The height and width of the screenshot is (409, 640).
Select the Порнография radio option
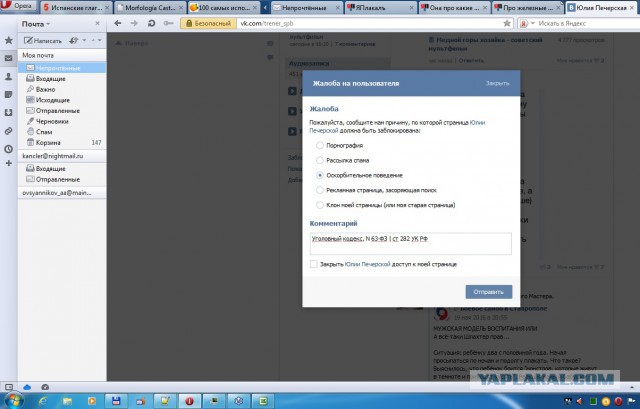pos(320,145)
